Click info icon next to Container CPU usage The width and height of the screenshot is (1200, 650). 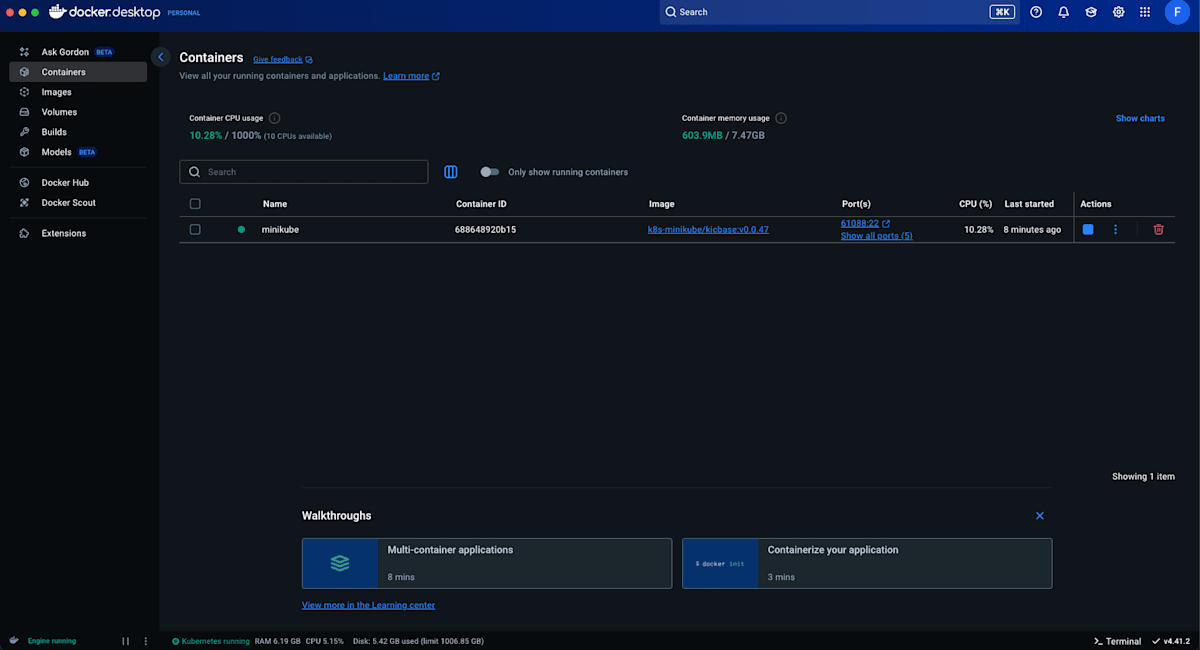pos(274,118)
